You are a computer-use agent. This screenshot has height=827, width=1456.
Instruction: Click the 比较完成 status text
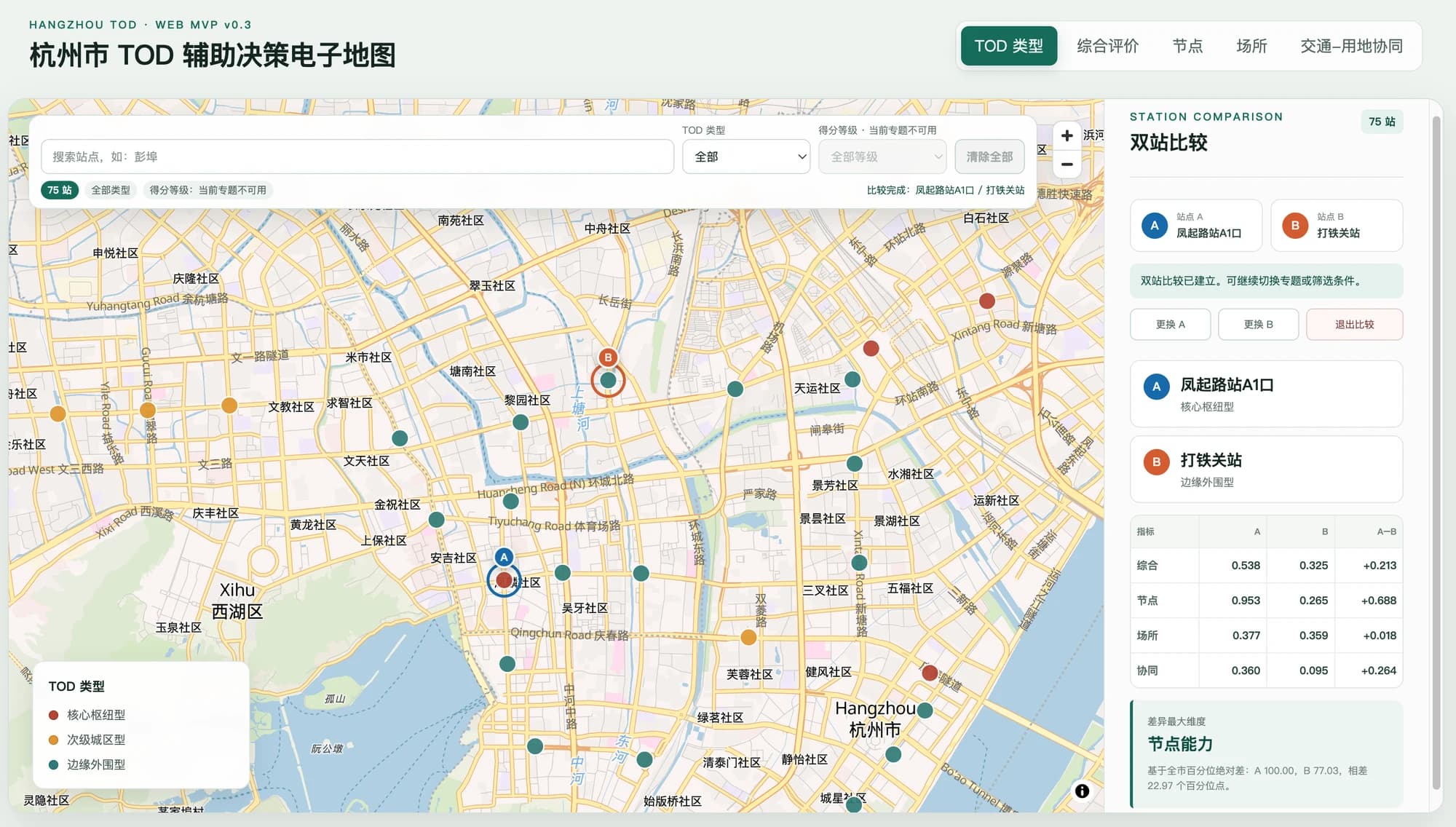(x=945, y=190)
